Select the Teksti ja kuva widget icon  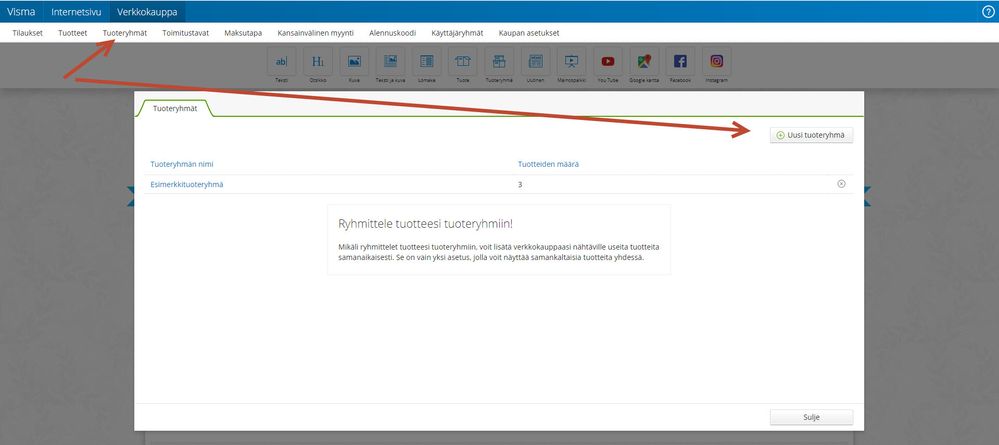pos(390,62)
